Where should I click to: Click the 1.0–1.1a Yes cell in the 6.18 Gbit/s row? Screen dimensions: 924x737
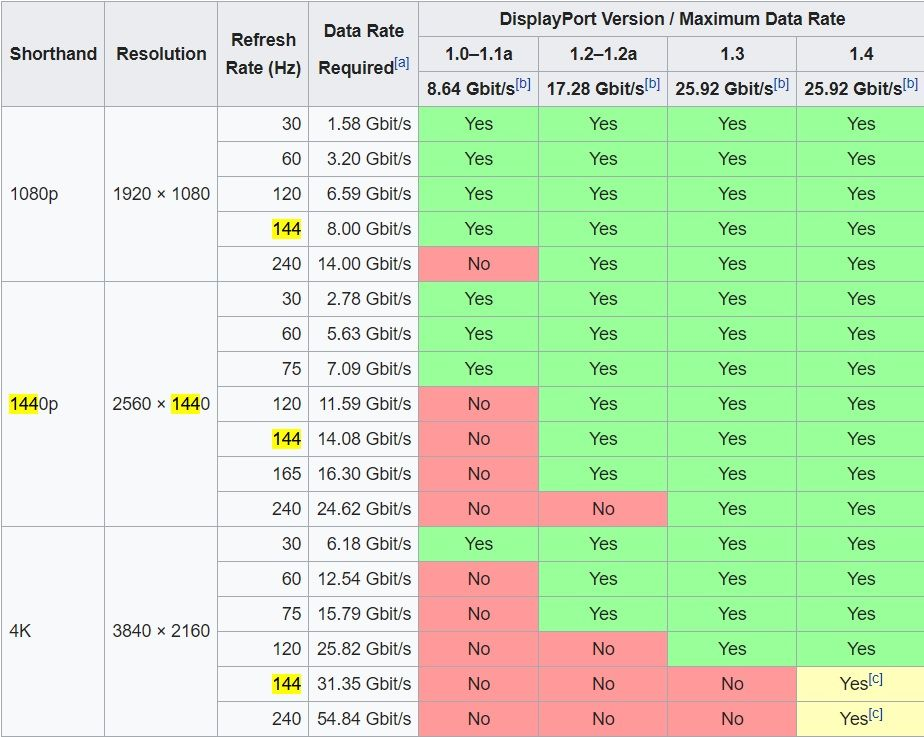pos(478,544)
